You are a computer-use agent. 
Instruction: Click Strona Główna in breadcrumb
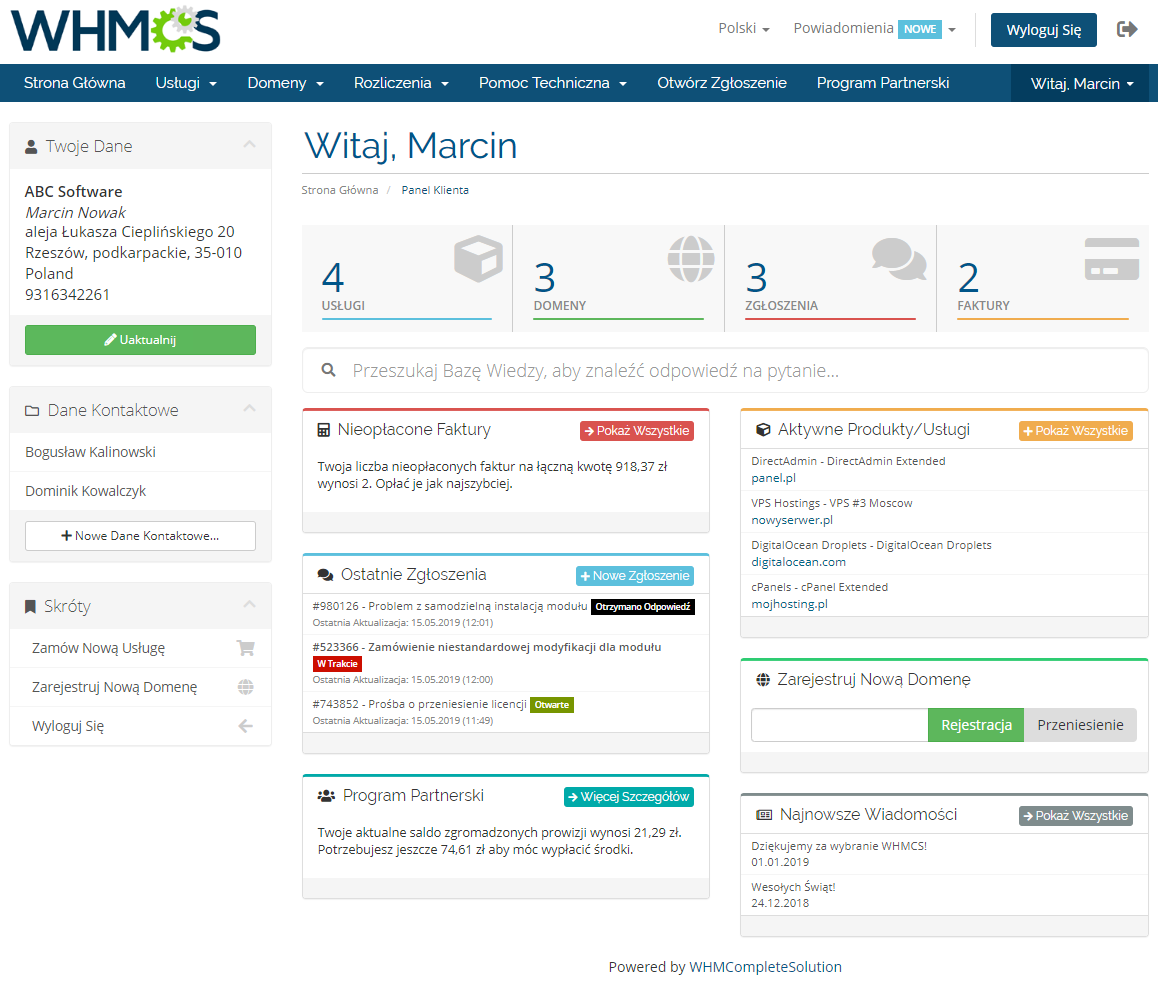[x=340, y=190]
